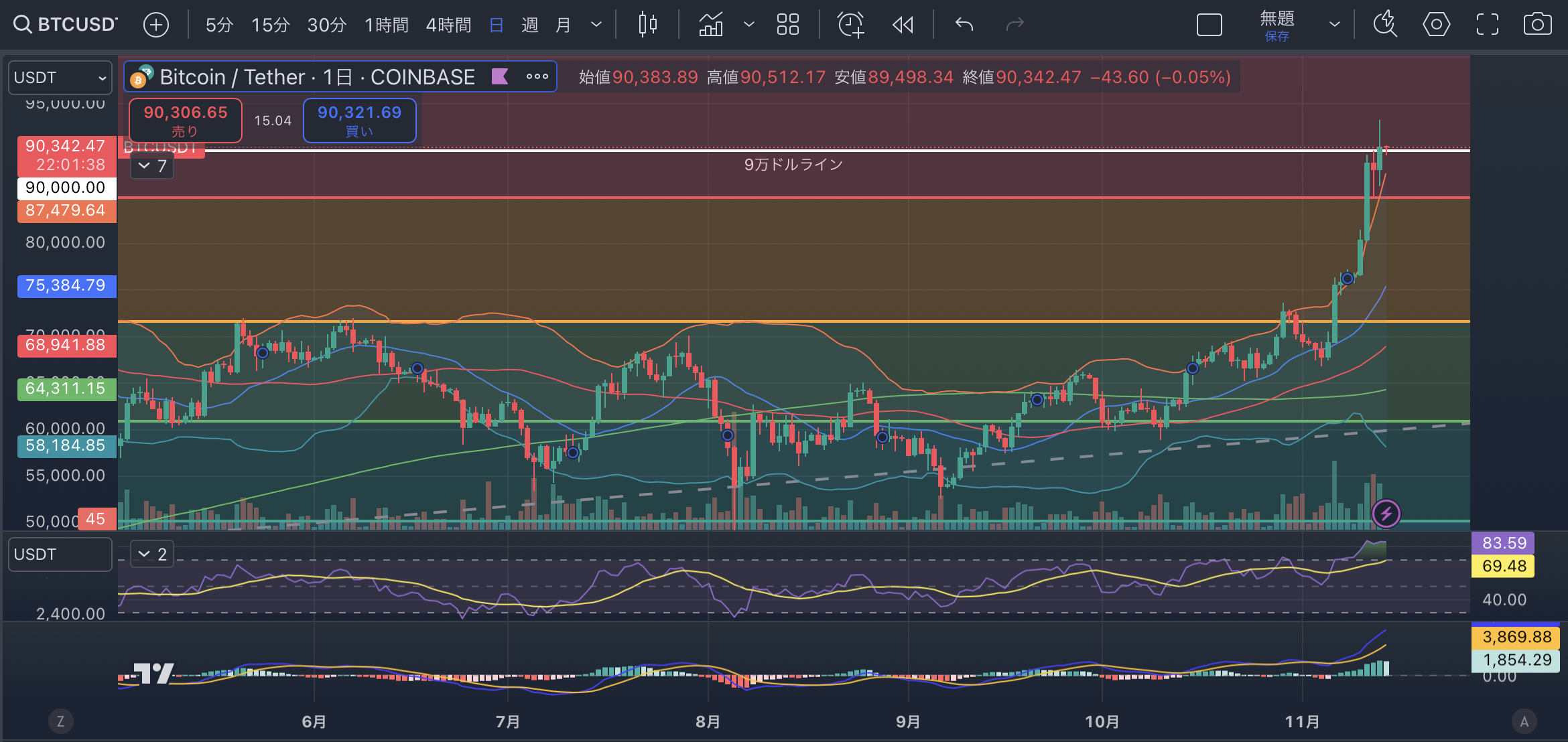Open lower pane USDT currency selector
This screenshot has width=1568, height=742.
[60, 554]
